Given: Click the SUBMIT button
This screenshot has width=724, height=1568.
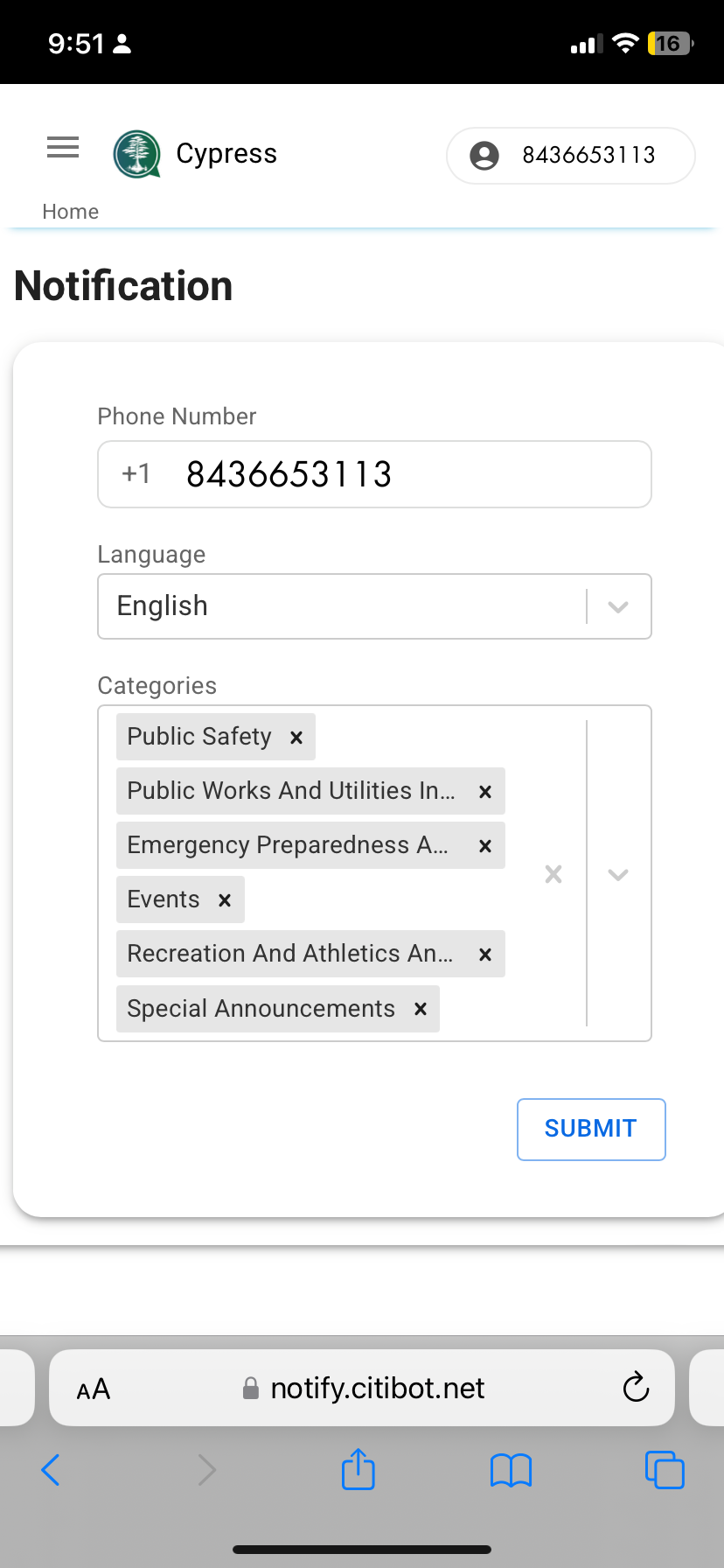Looking at the screenshot, I should [x=591, y=1129].
